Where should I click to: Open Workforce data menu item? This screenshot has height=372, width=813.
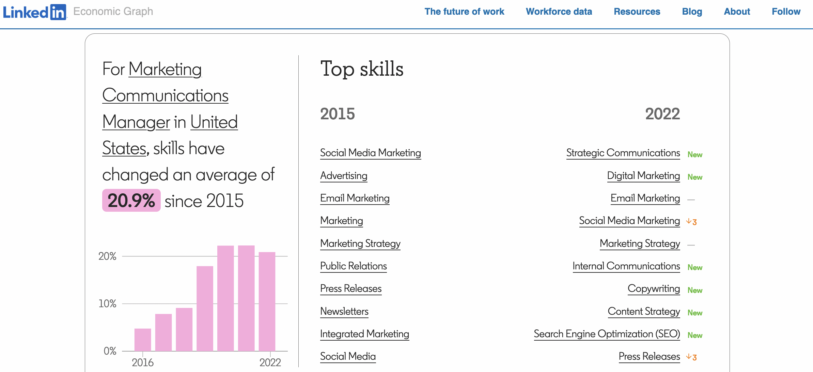tap(558, 11)
